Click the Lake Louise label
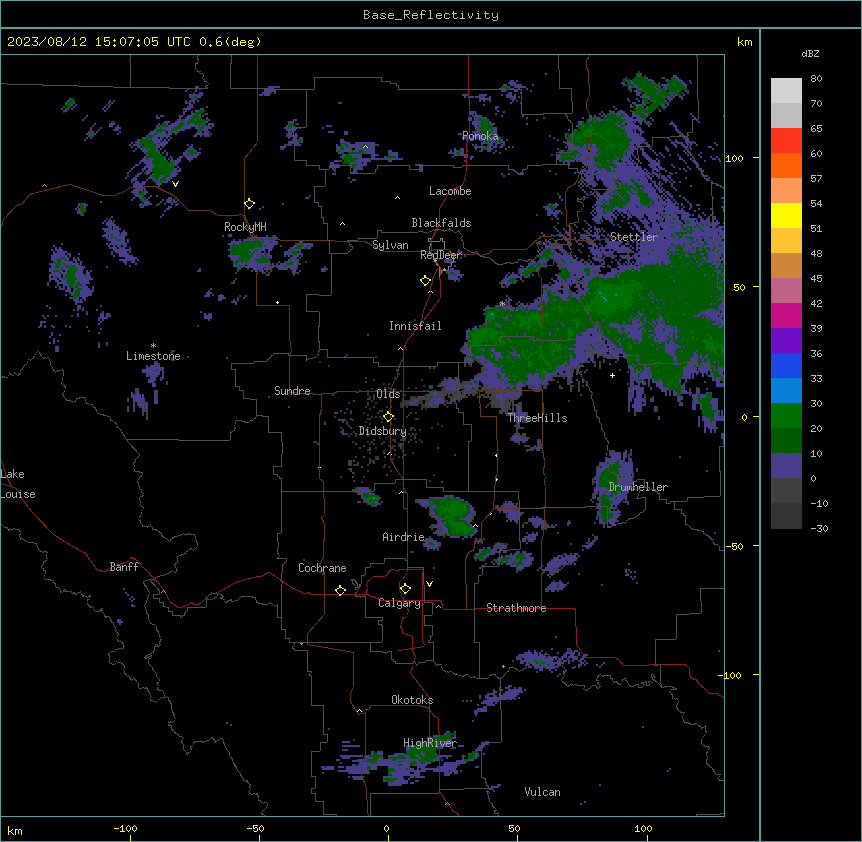862x842 pixels. coord(18,484)
